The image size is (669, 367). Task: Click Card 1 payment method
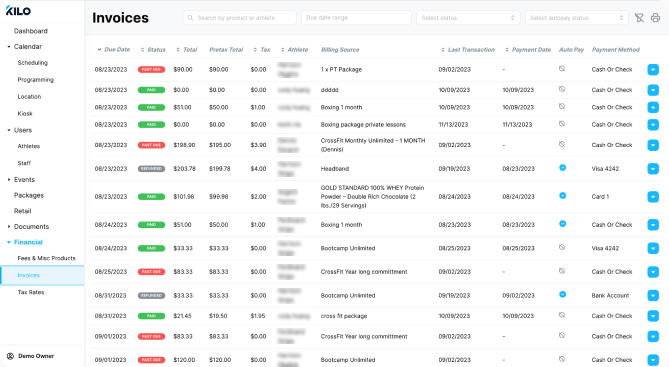tap(600, 197)
